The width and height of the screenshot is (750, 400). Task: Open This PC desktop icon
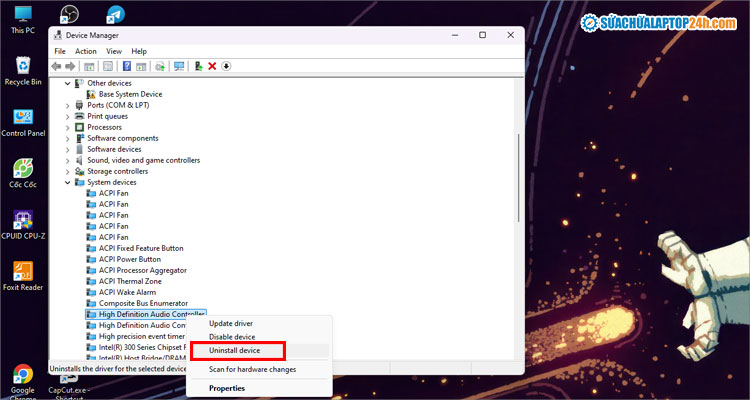pyautogui.click(x=23, y=20)
